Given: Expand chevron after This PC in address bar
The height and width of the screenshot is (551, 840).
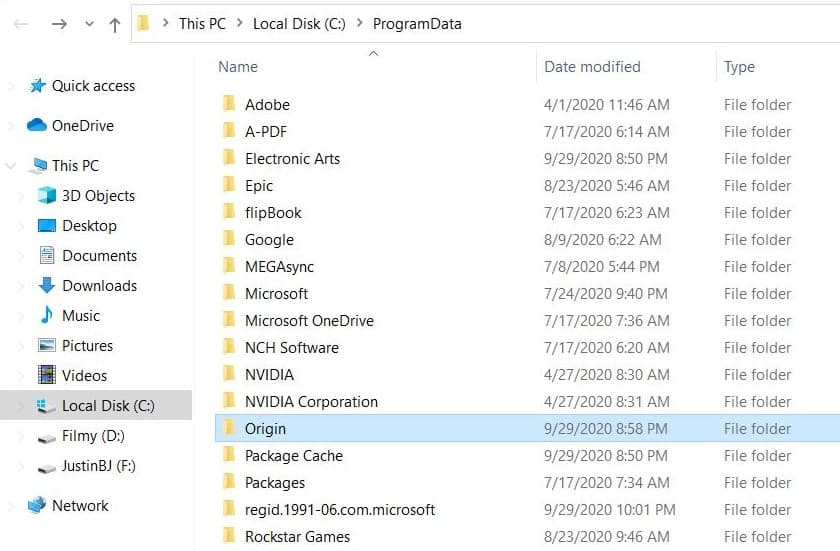Looking at the screenshot, I should pyautogui.click(x=239, y=23).
